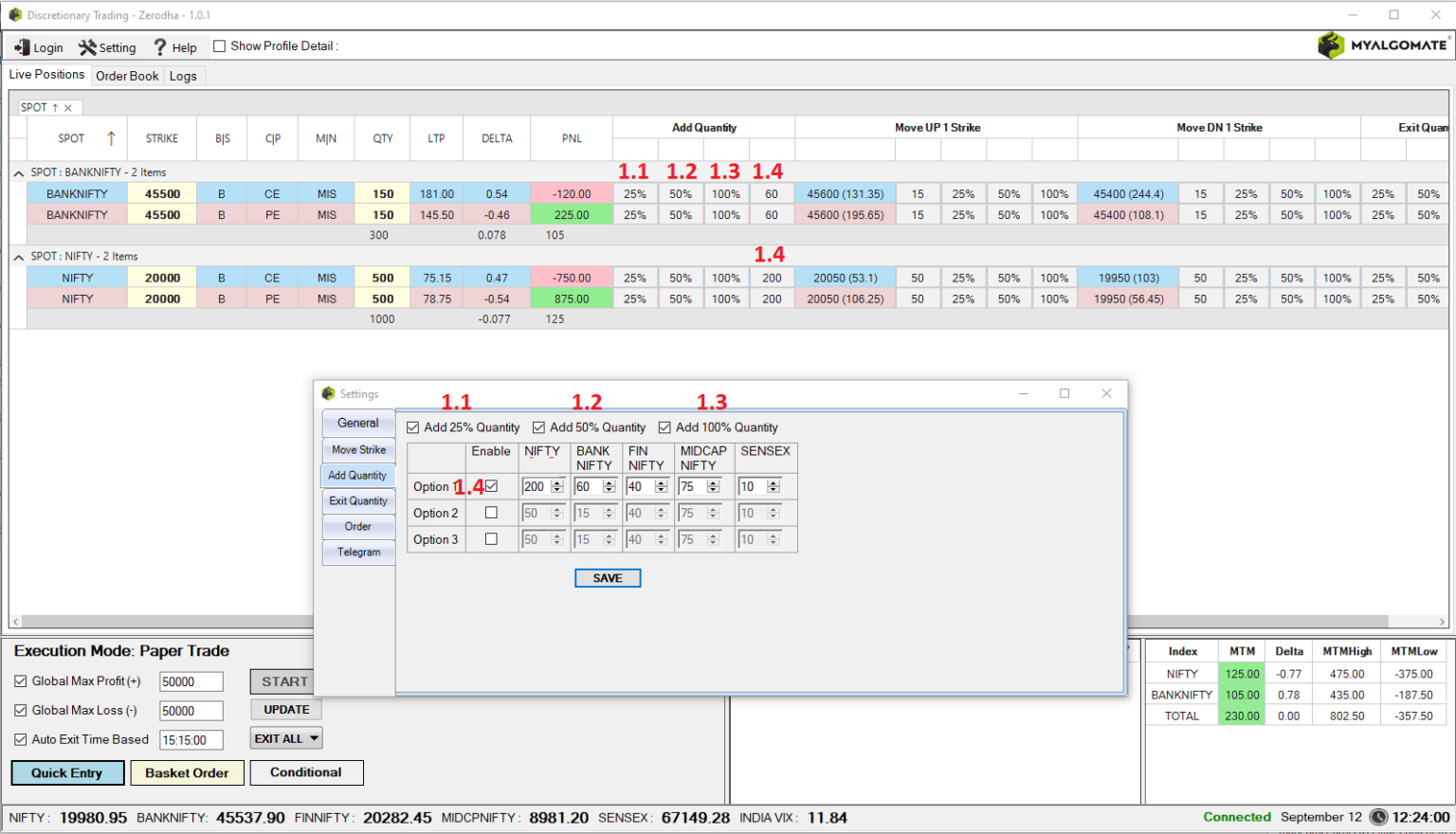Open the Logs tab

click(x=183, y=76)
